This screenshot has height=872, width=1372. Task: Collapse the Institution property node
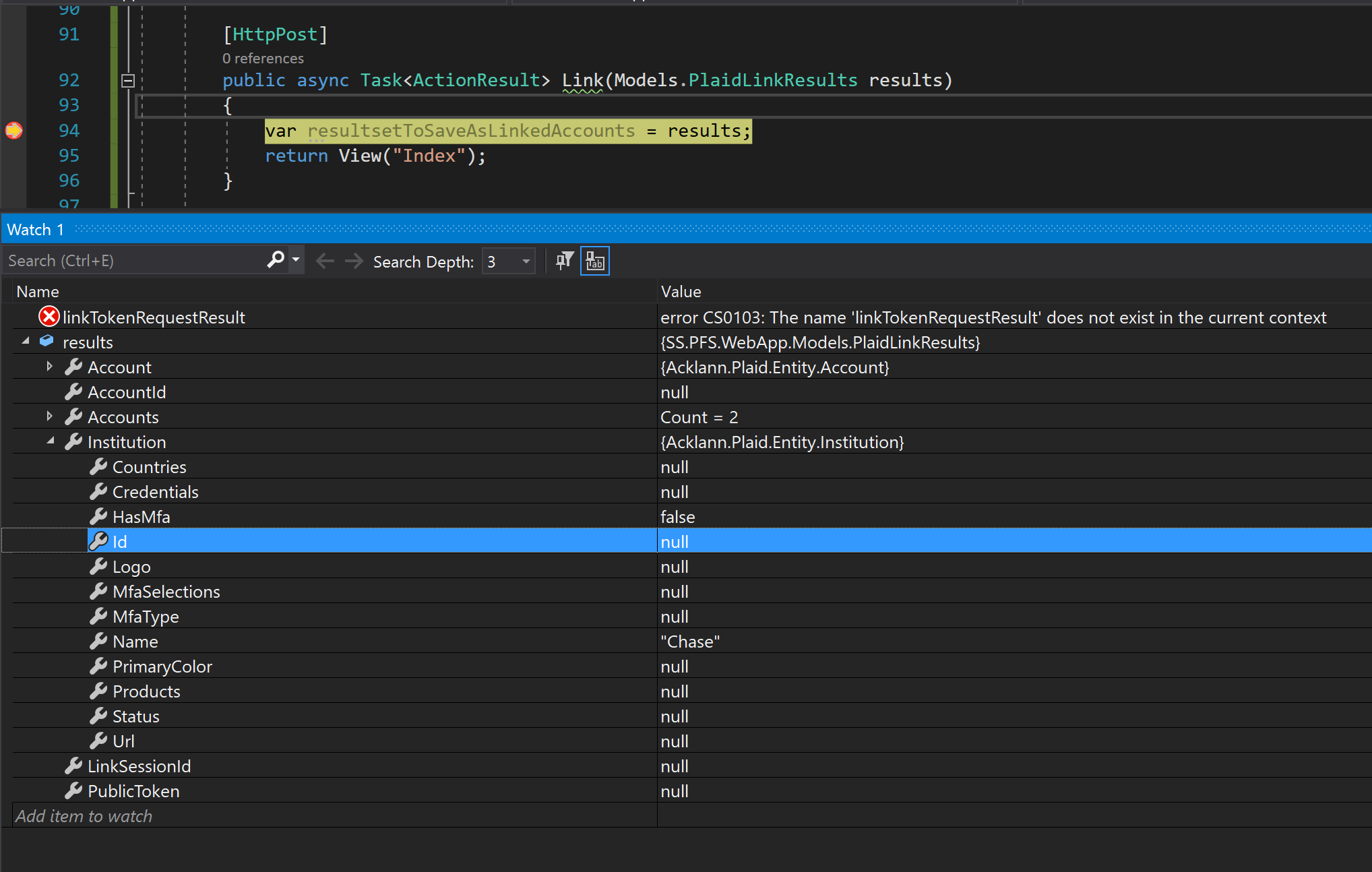(51, 441)
